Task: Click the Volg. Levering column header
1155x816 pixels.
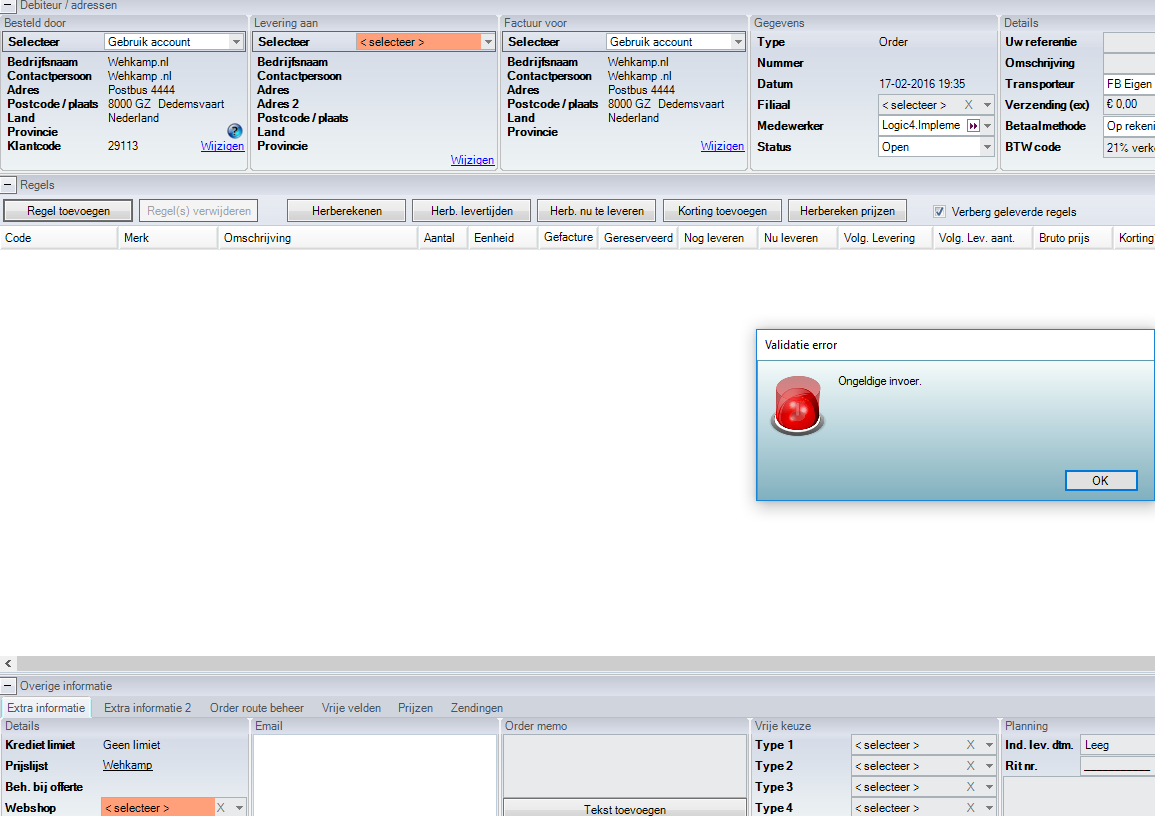Action: (885, 238)
